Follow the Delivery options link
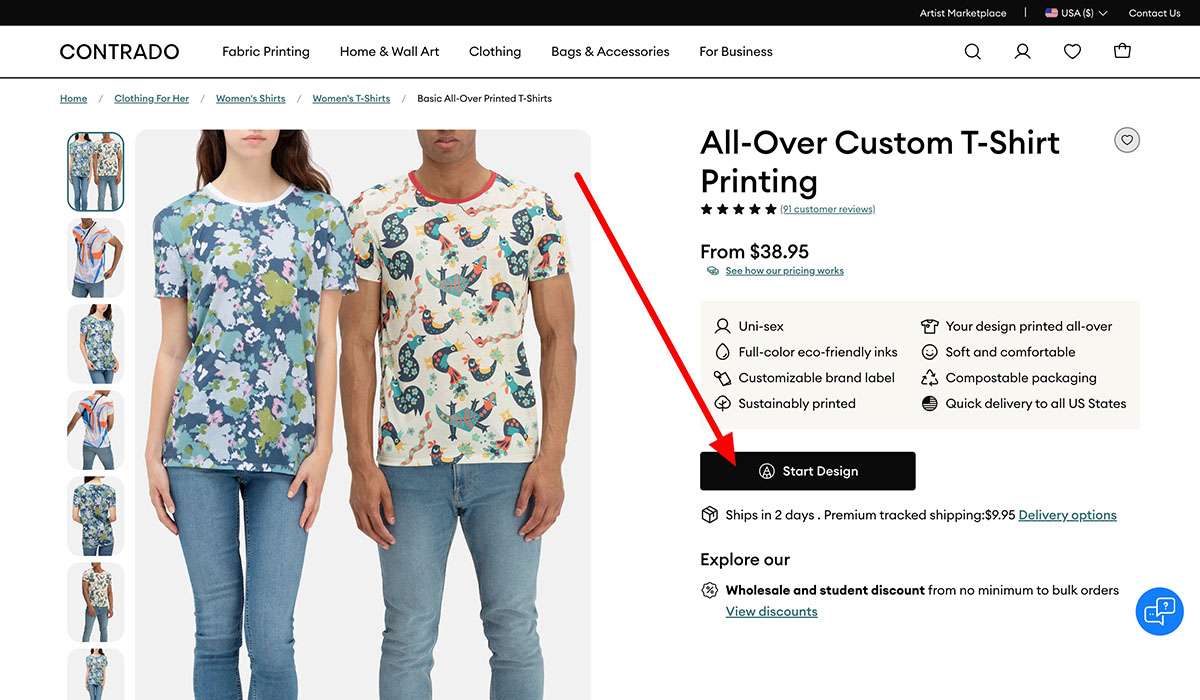This screenshot has width=1200, height=700. [1067, 515]
